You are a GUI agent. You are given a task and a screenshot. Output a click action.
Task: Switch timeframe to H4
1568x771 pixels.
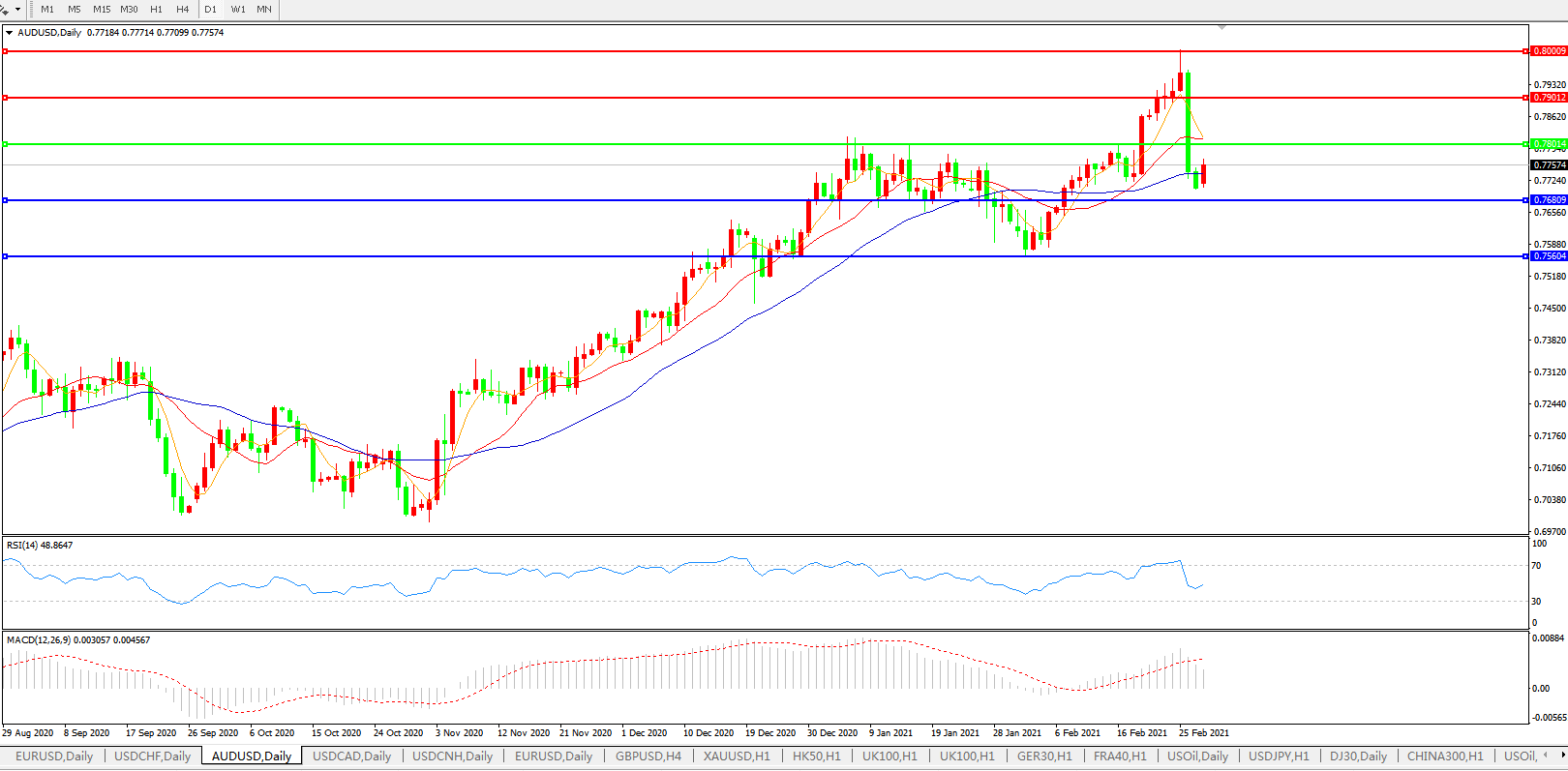pos(183,9)
